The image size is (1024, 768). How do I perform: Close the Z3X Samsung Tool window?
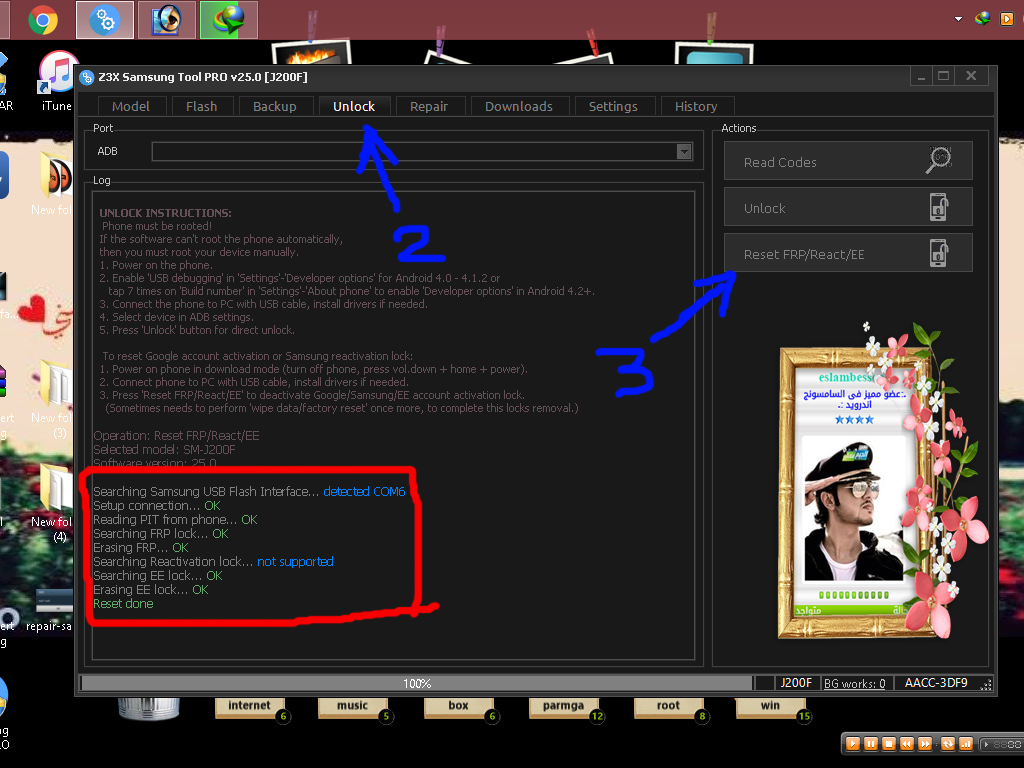click(972, 76)
